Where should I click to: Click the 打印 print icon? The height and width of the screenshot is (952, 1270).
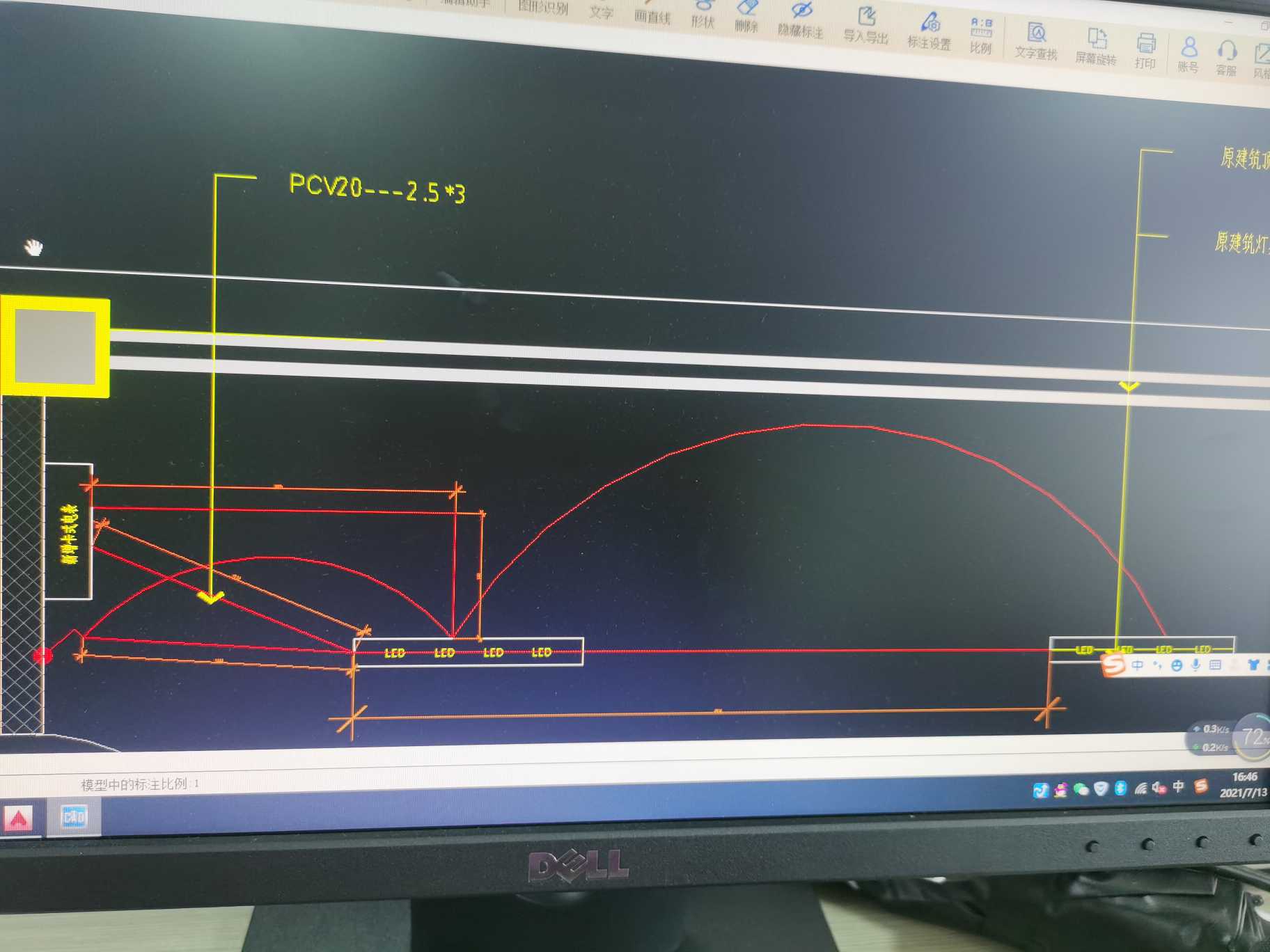[1145, 51]
